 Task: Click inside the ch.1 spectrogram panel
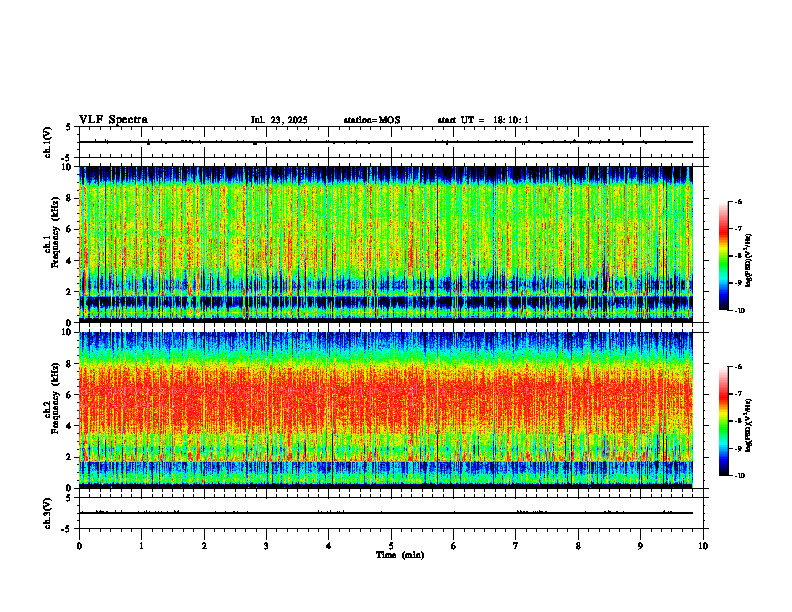pos(386,244)
